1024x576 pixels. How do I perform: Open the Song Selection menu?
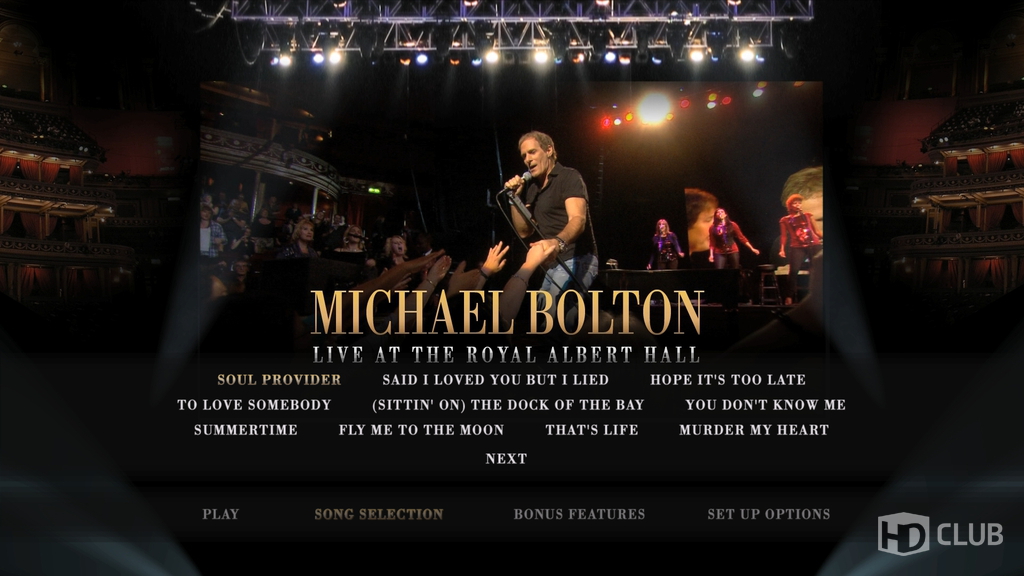pos(379,514)
